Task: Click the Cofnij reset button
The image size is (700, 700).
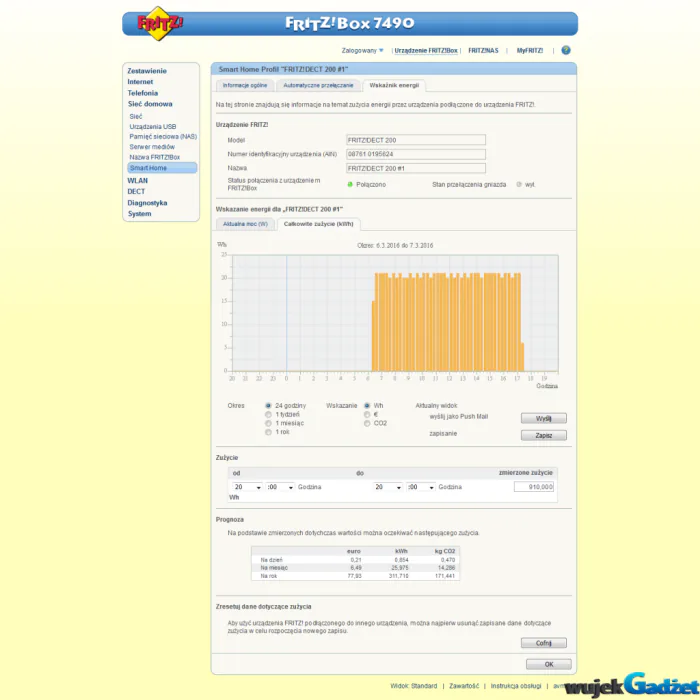Action: [x=544, y=643]
